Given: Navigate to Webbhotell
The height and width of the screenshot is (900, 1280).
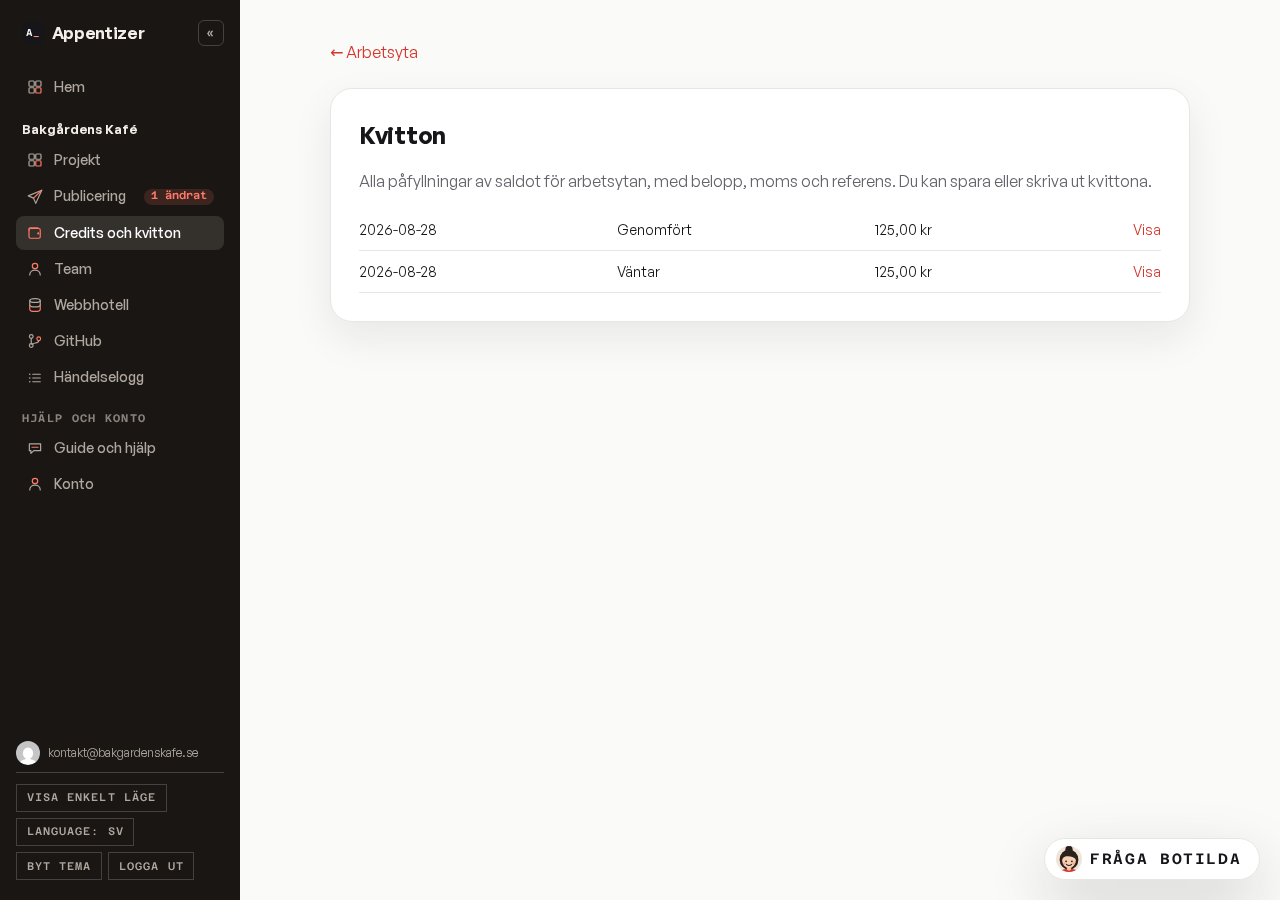Looking at the screenshot, I should pos(120,305).
